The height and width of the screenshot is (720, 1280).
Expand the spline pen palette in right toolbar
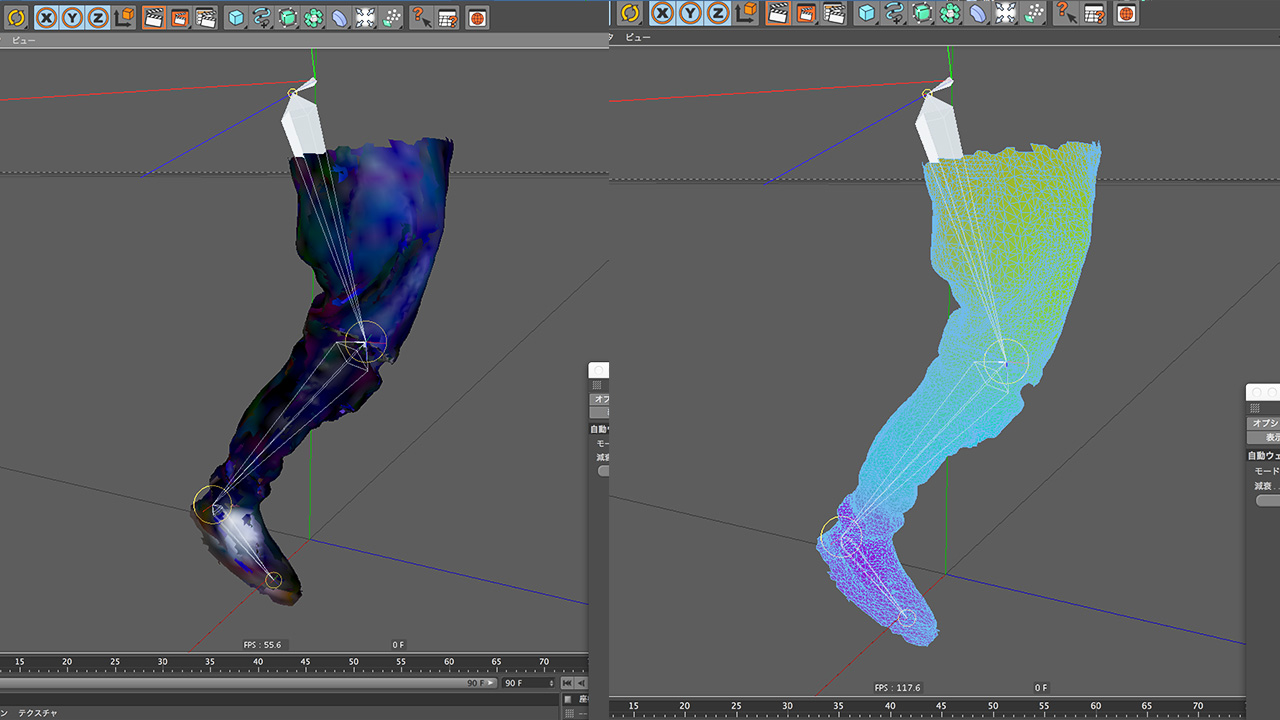[x=893, y=13]
